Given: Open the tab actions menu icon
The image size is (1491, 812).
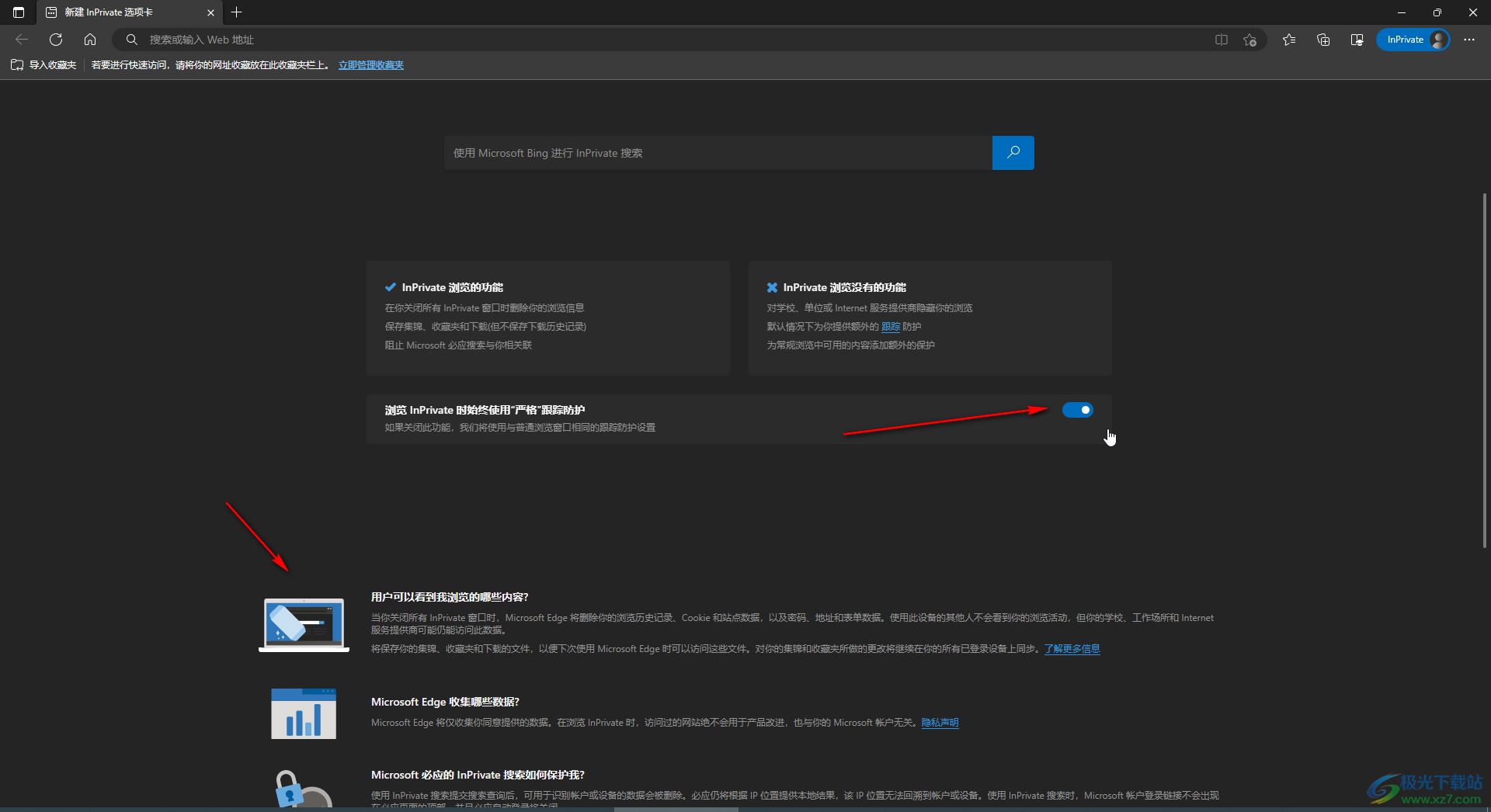Looking at the screenshot, I should pos(19,12).
